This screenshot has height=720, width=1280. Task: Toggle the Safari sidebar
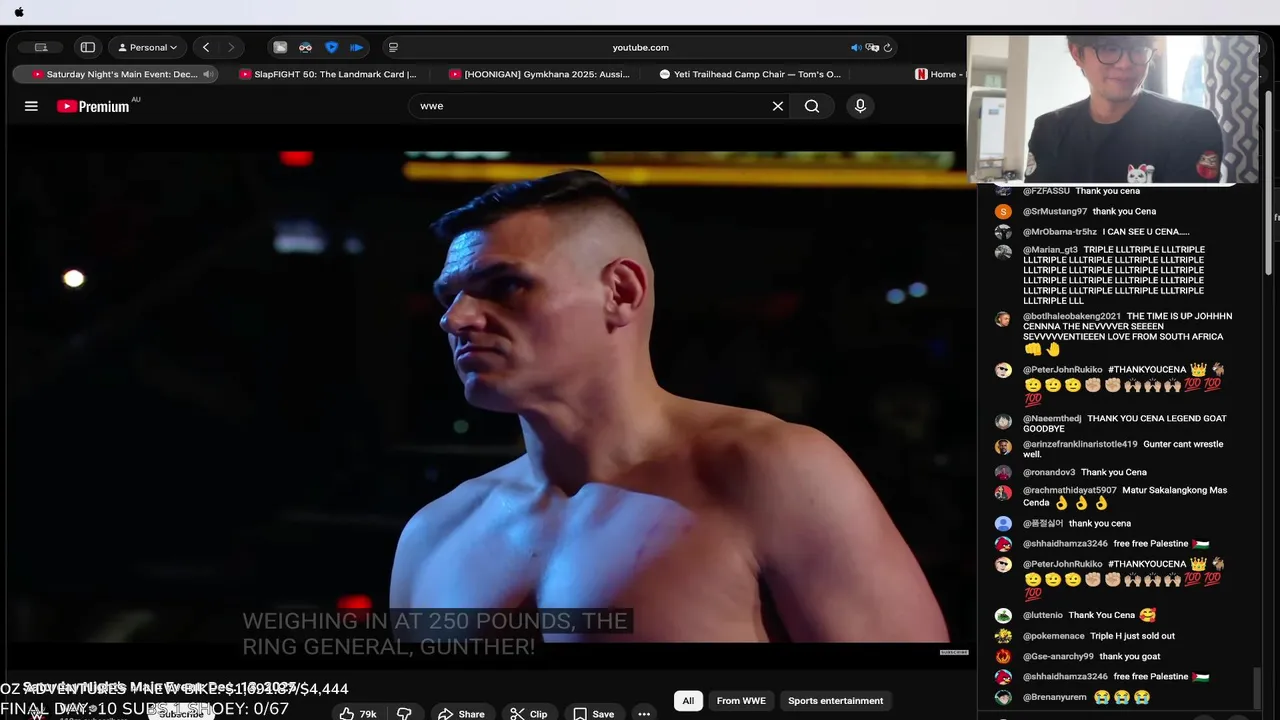88,47
